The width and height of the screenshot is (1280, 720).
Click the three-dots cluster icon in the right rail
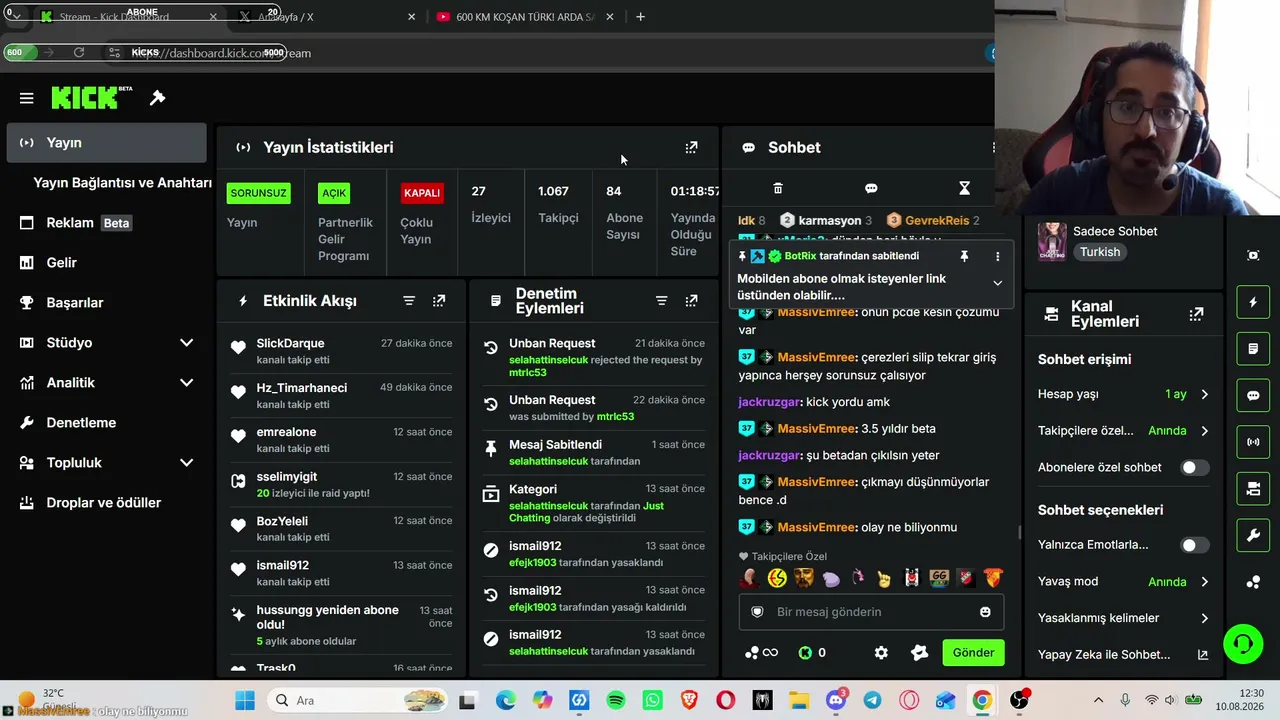1253,582
